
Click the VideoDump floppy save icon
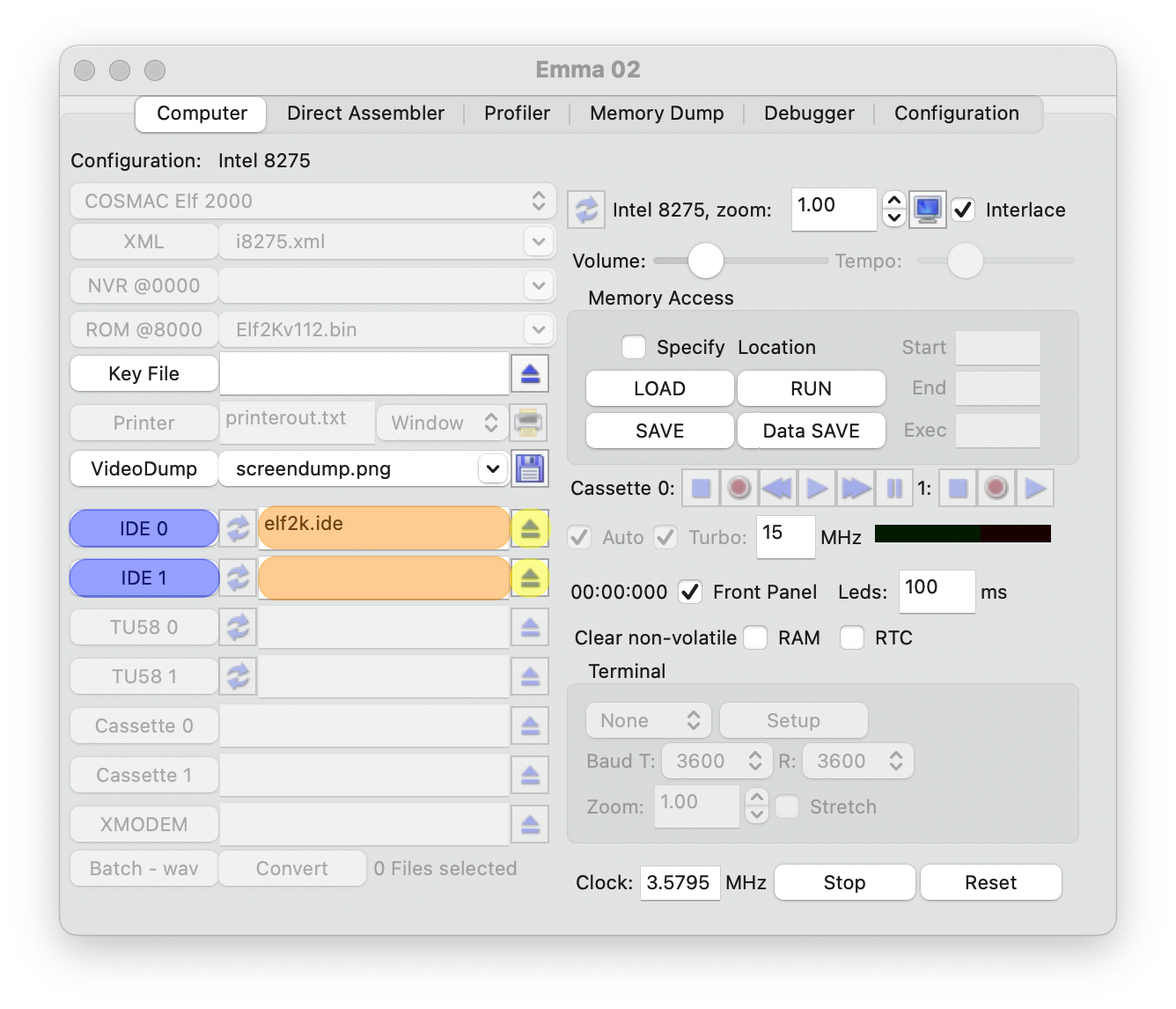point(530,468)
